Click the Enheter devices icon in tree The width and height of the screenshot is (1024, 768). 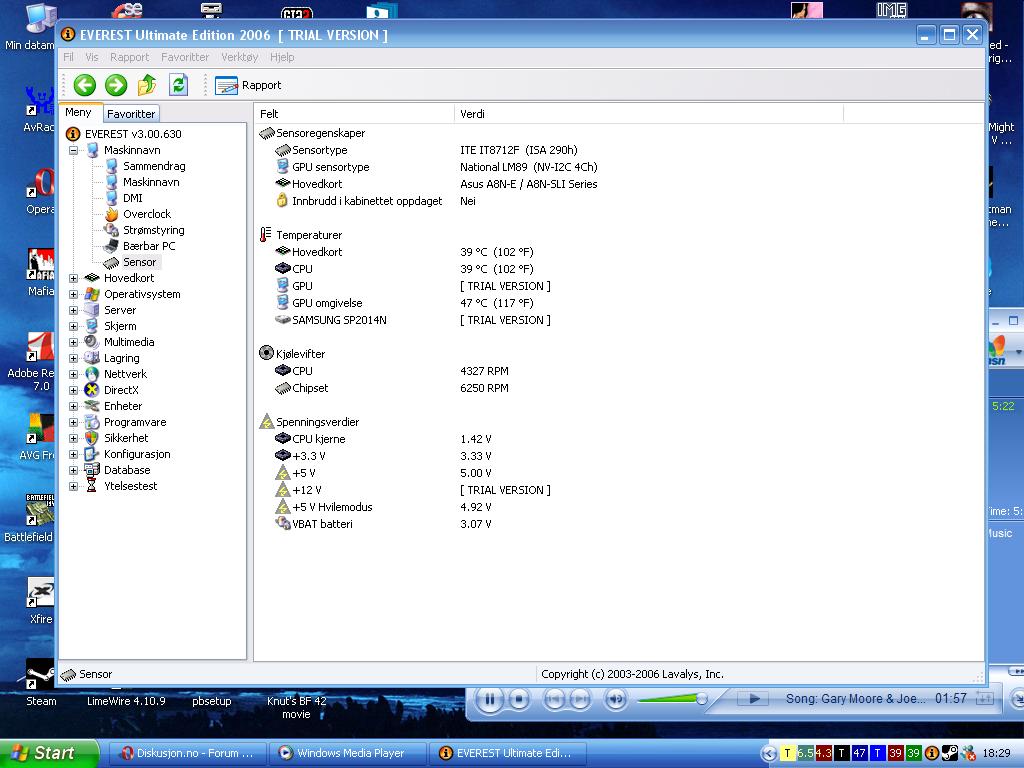tap(92, 406)
